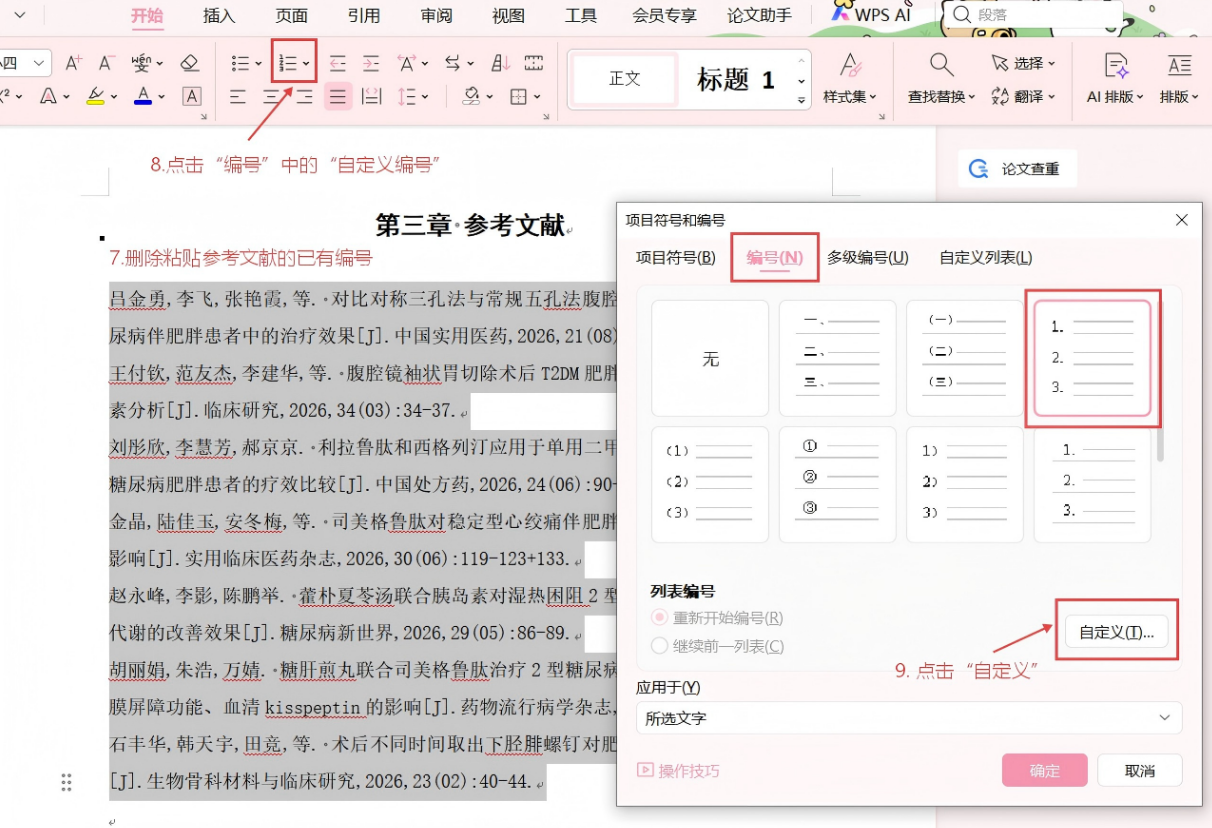Screen dimensions: 1212x828
Task: Click the decrease indent icon
Action: pyautogui.click(x=338, y=63)
